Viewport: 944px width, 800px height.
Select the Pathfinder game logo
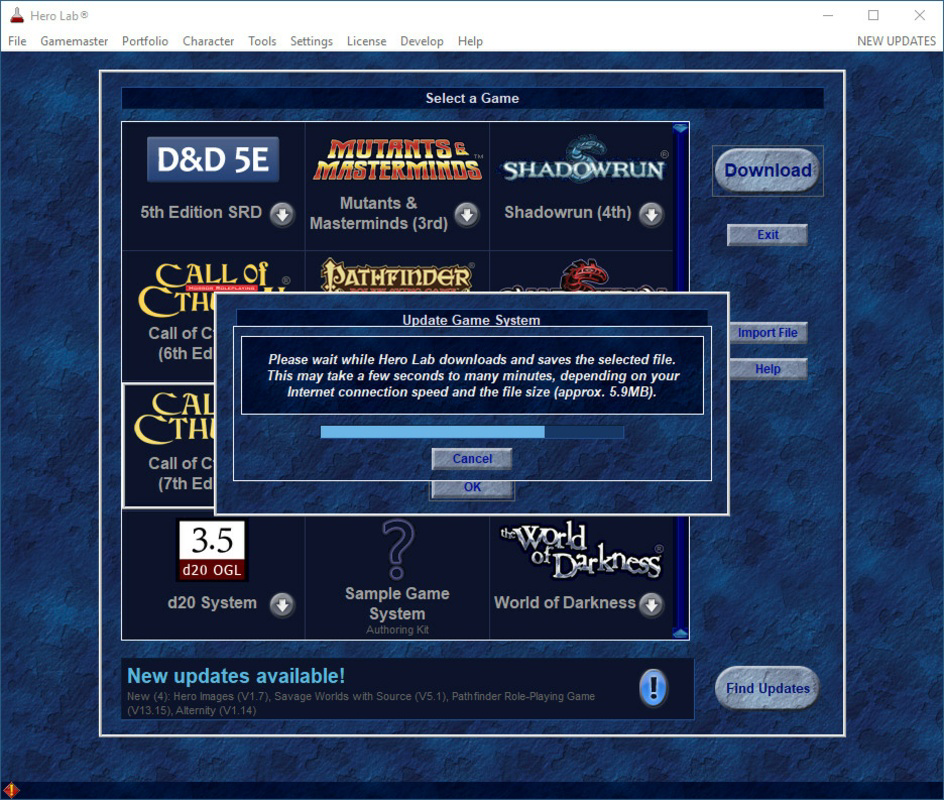click(397, 276)
